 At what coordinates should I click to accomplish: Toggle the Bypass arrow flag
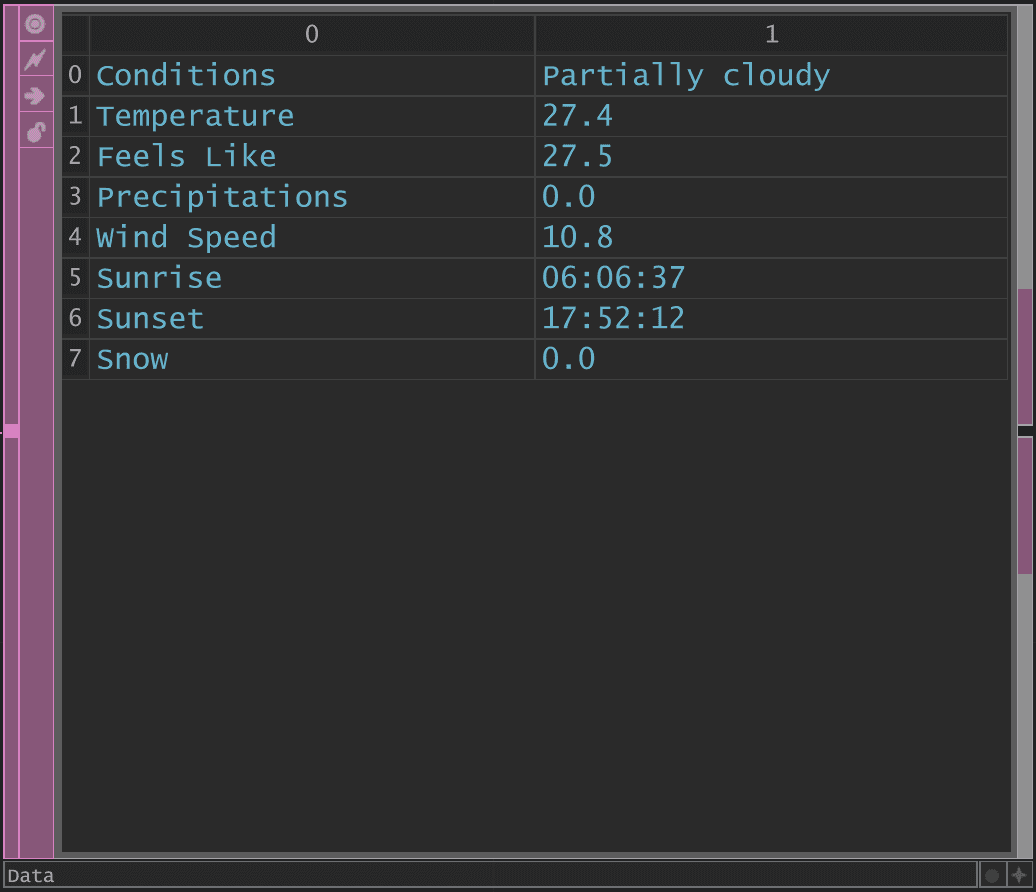36,95
